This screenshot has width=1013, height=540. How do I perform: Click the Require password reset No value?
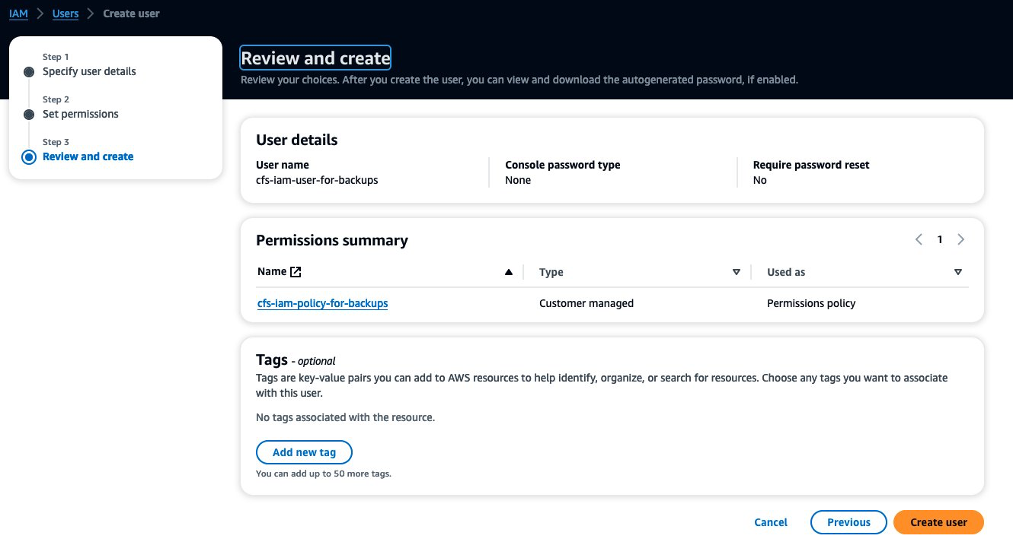(x=760, y=180)
